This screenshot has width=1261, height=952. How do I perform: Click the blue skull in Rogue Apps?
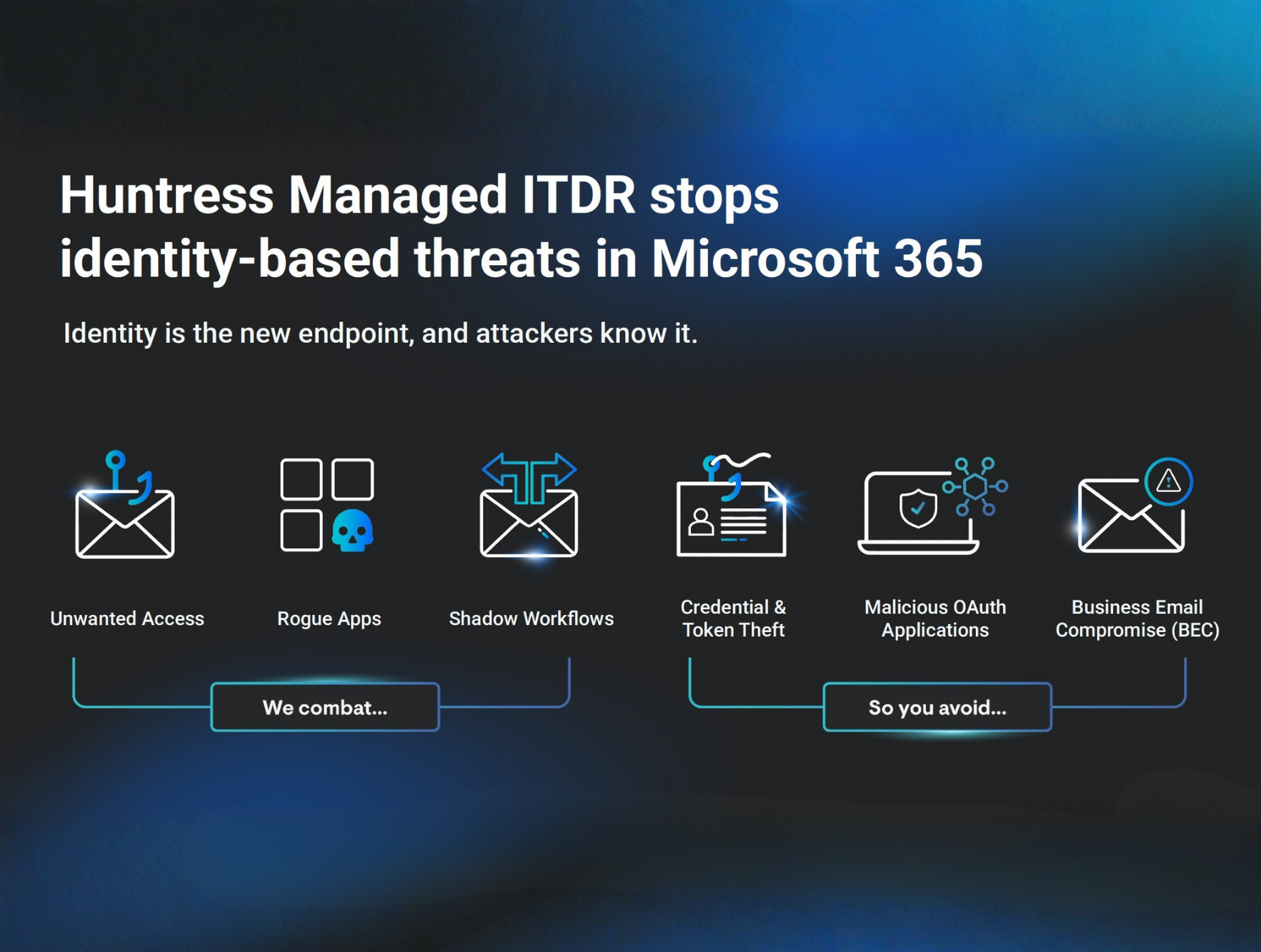pos(353,531)
